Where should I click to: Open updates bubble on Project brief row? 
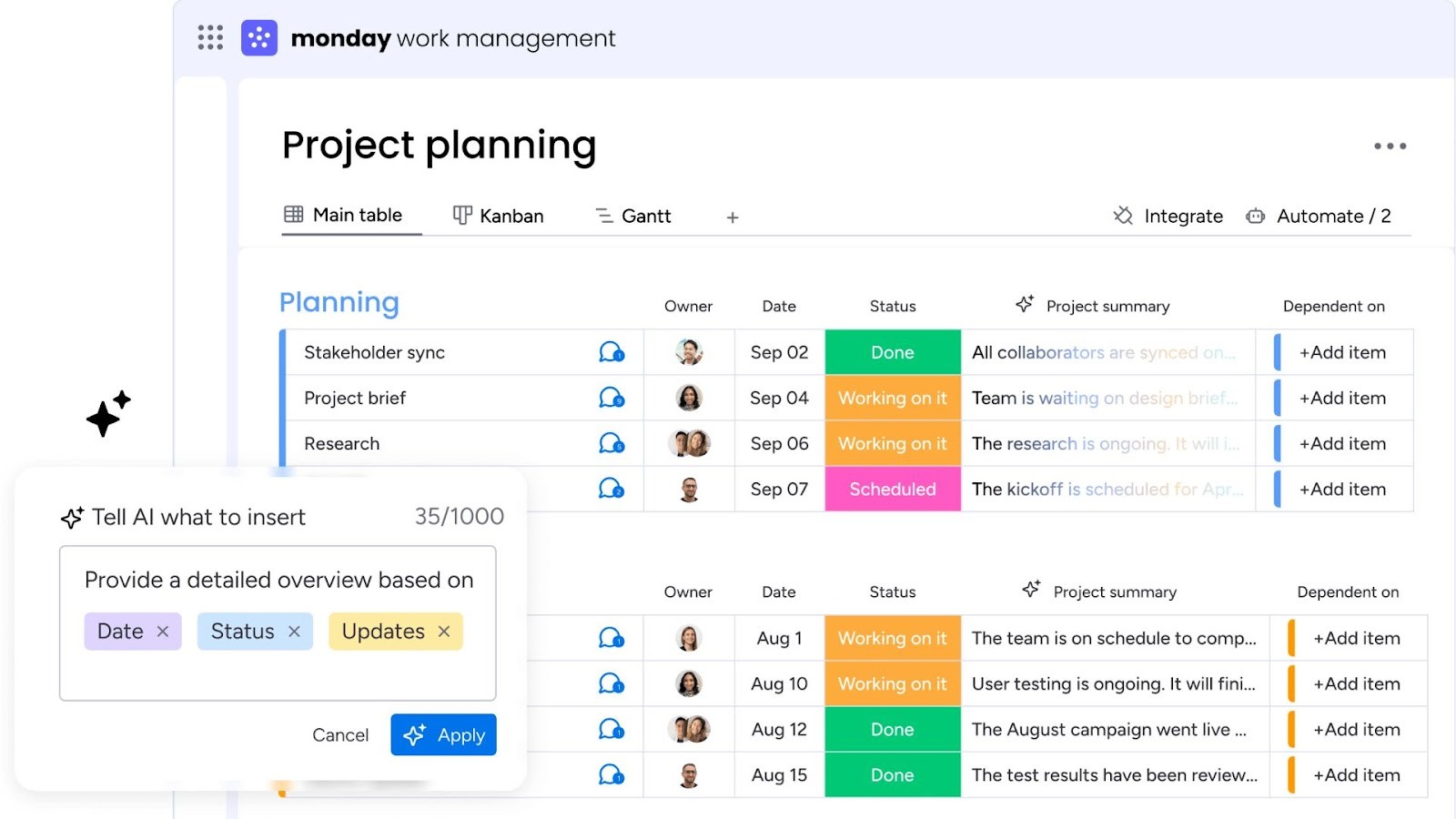(611, 398)
